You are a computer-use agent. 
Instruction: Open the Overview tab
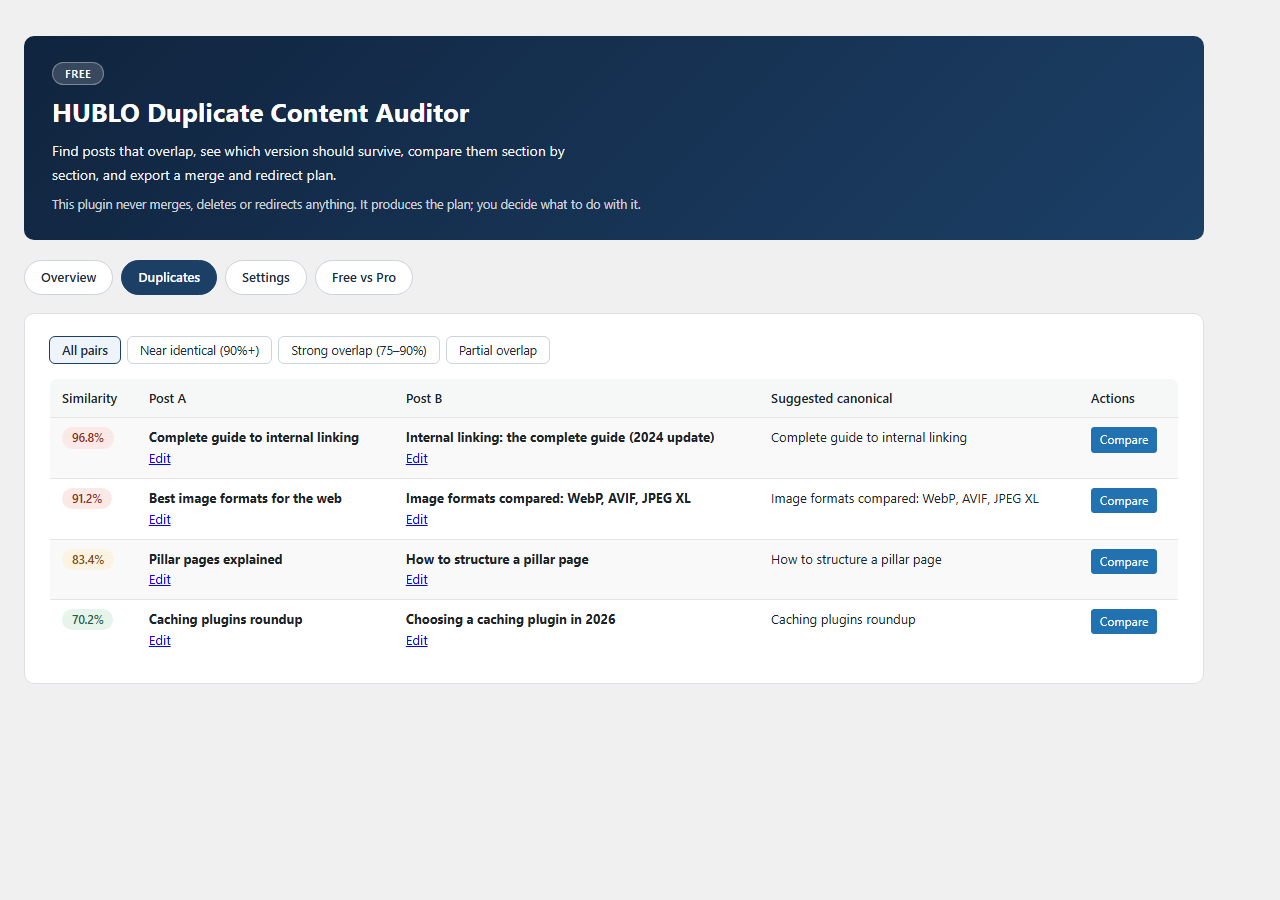[x=68, y=278]
